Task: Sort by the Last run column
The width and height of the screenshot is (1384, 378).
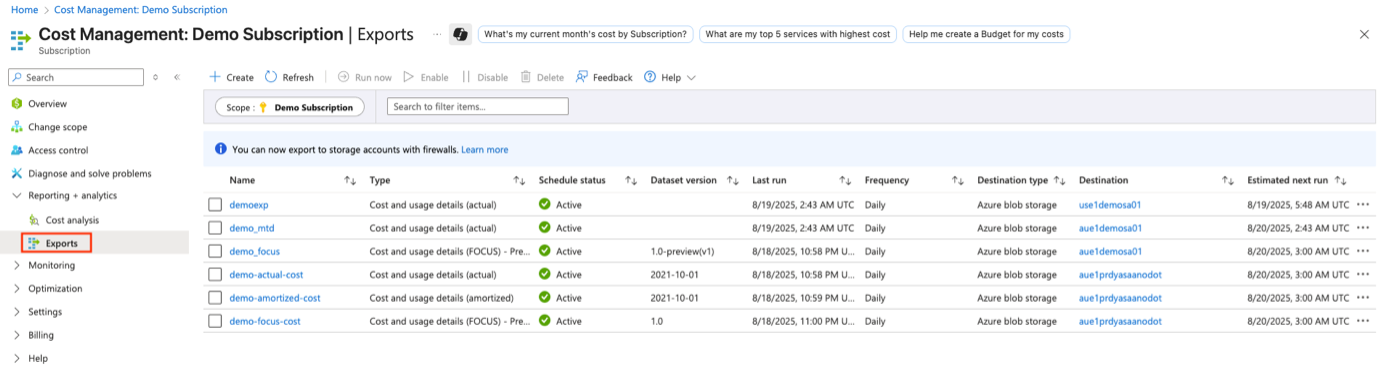Action: coord(845,180)
